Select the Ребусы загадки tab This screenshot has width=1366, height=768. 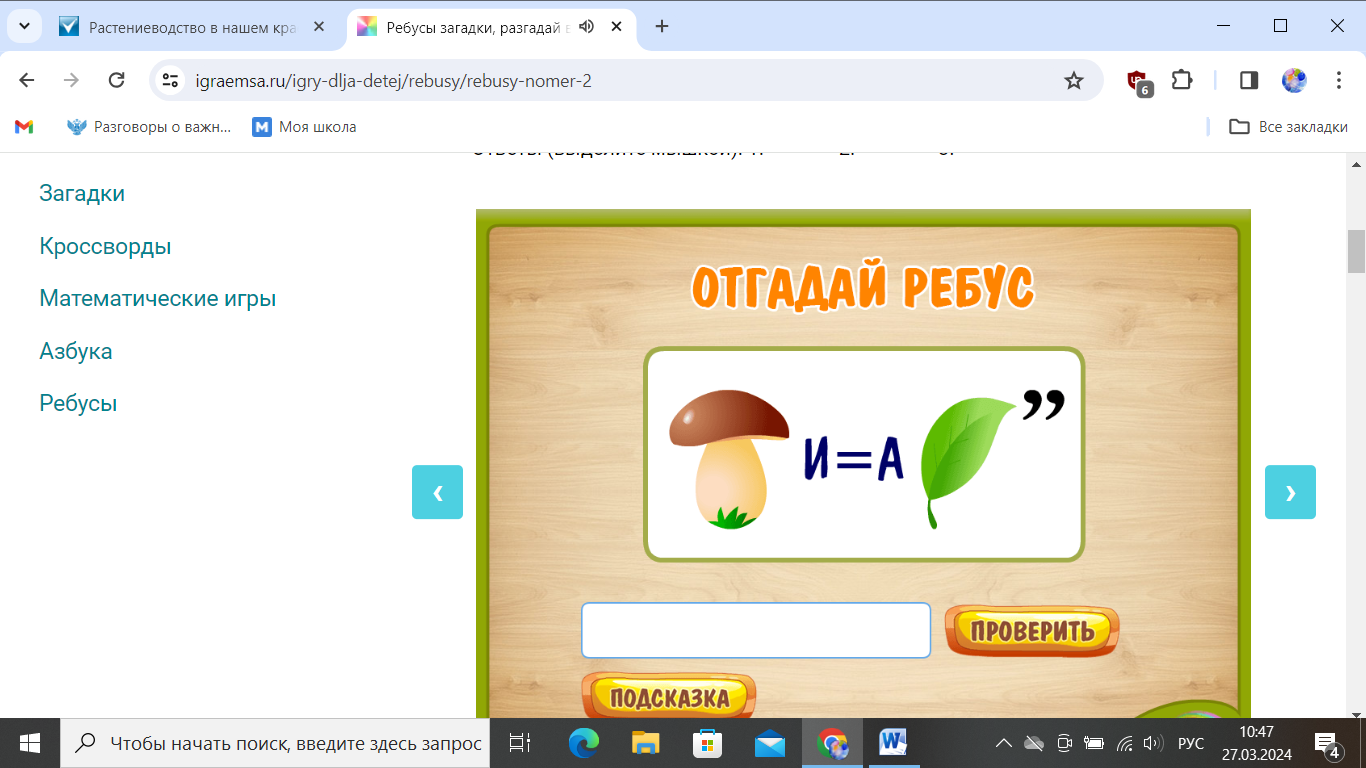[x=477, y=27]
